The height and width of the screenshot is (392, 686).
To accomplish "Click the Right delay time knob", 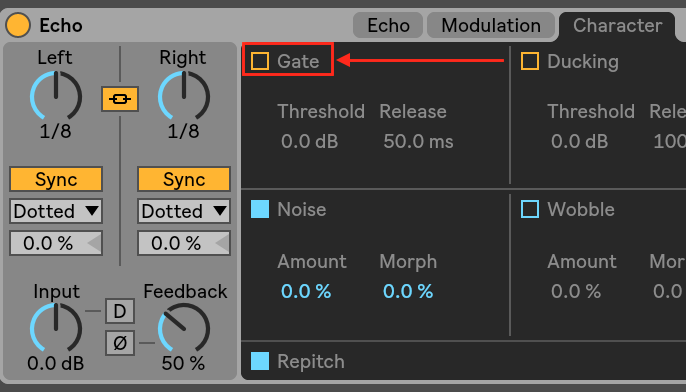I will point(184,96).
